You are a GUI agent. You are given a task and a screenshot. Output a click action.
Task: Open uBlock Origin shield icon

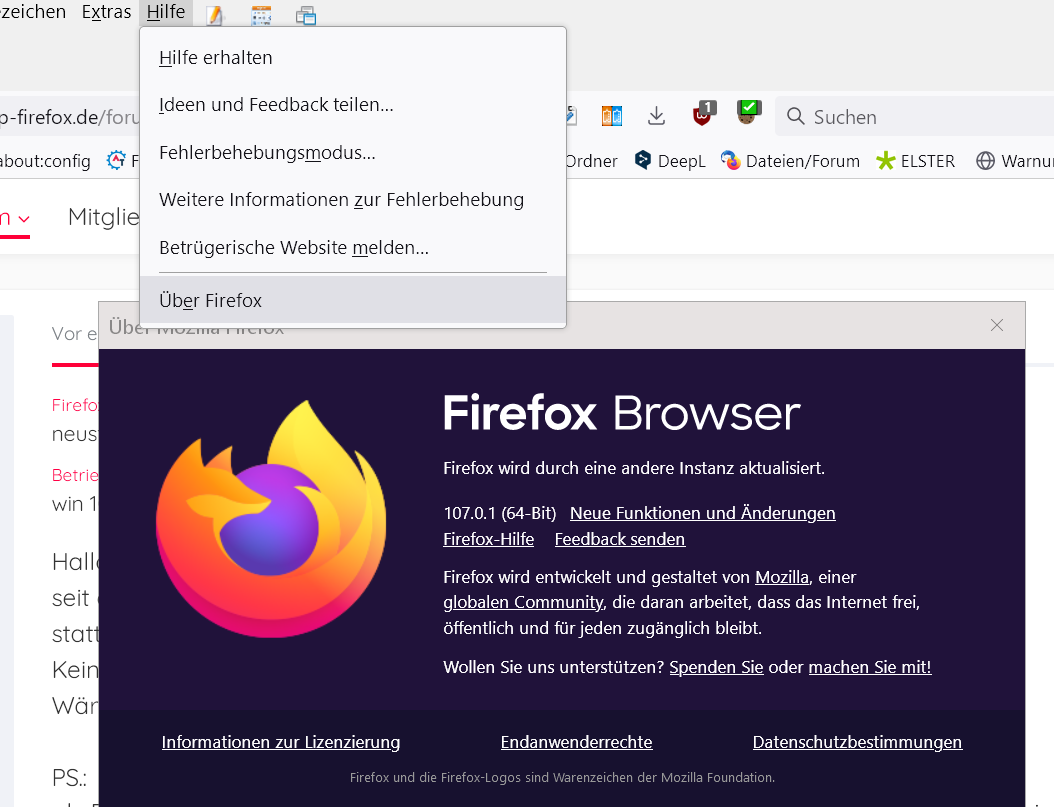pos(704,114)
